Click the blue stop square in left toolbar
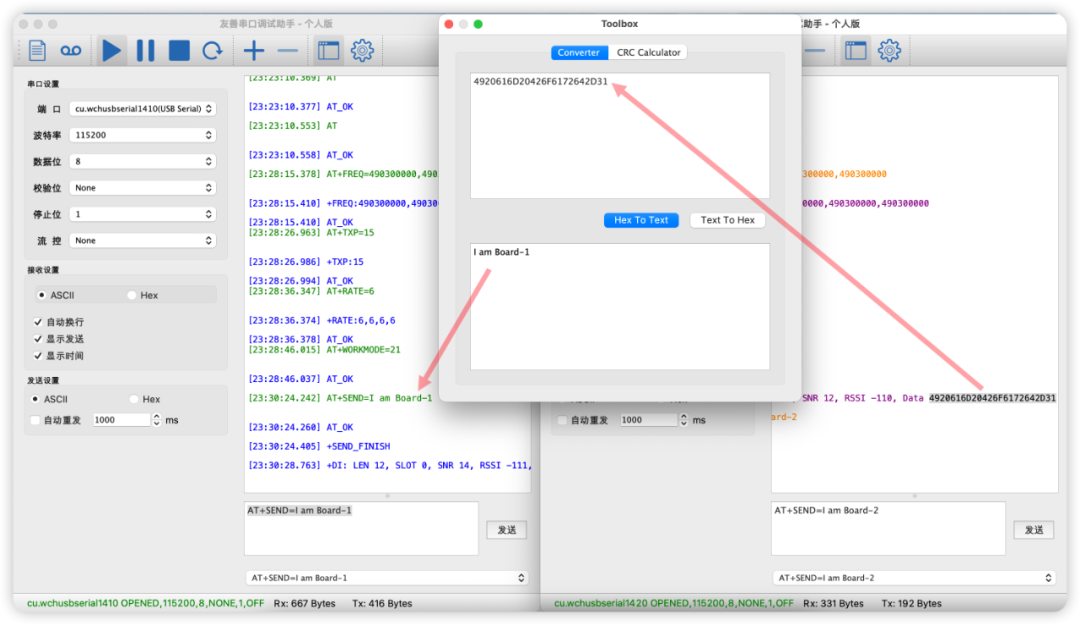 (x=179, y=50)
